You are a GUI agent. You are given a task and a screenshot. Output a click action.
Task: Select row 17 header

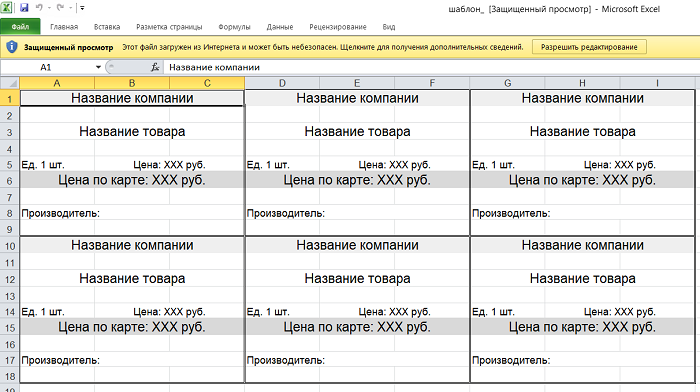click(10, 360)
